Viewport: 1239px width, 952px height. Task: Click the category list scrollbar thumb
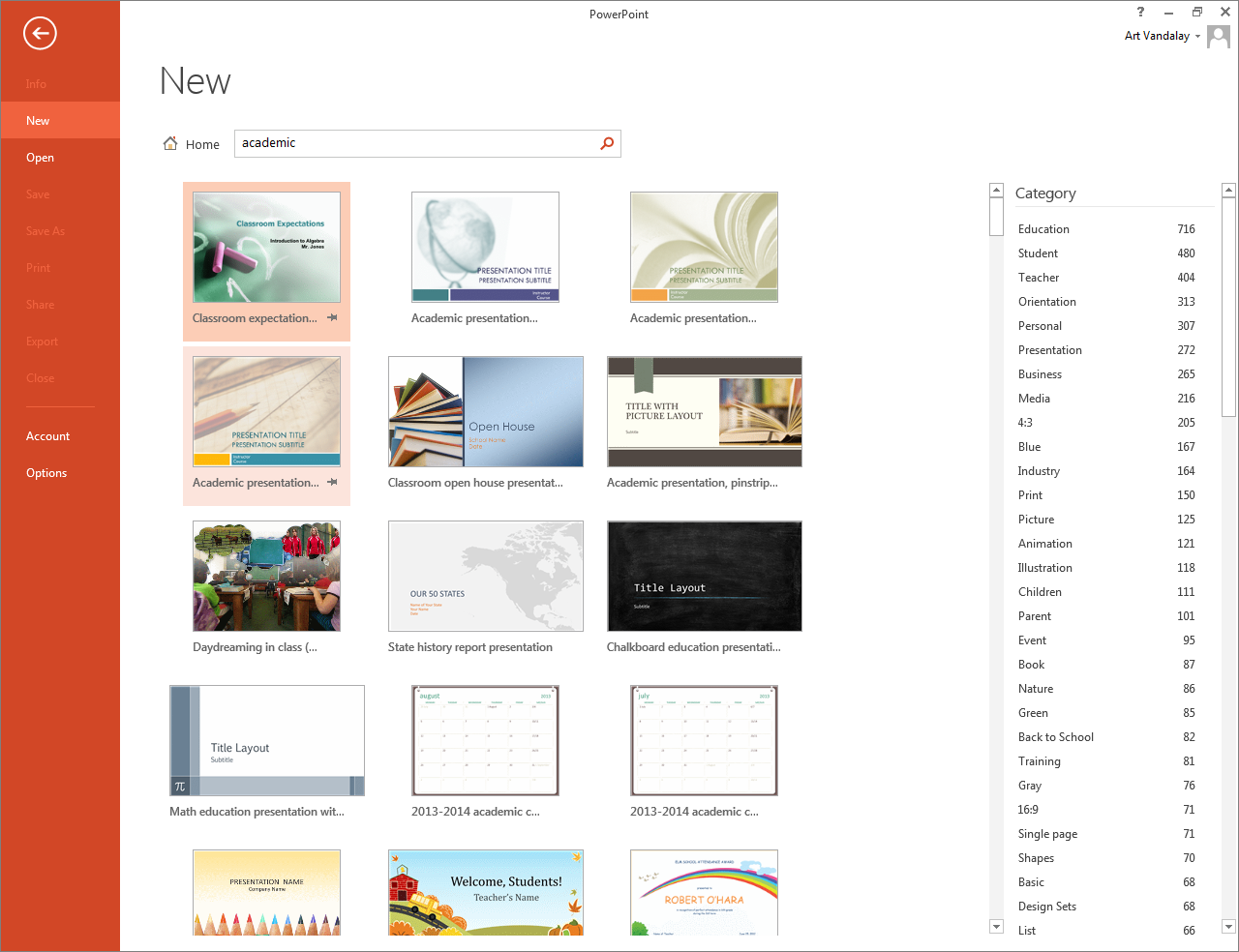point(1228,307)
